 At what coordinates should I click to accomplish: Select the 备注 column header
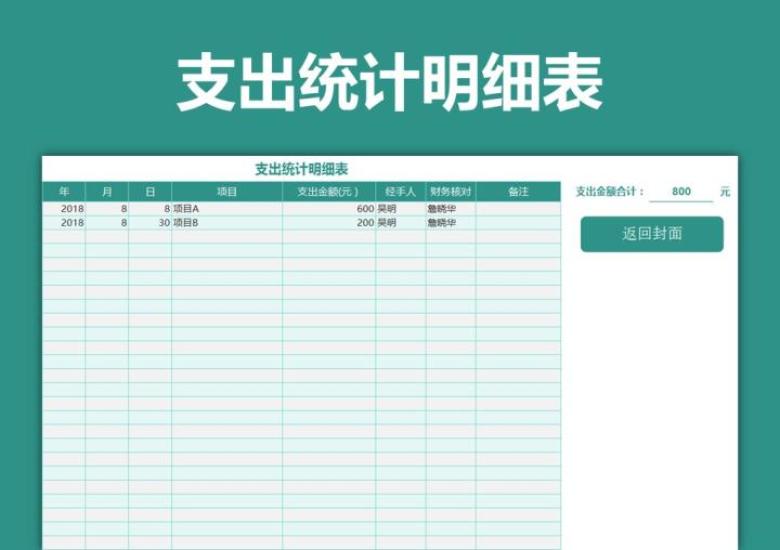(518, 191)
